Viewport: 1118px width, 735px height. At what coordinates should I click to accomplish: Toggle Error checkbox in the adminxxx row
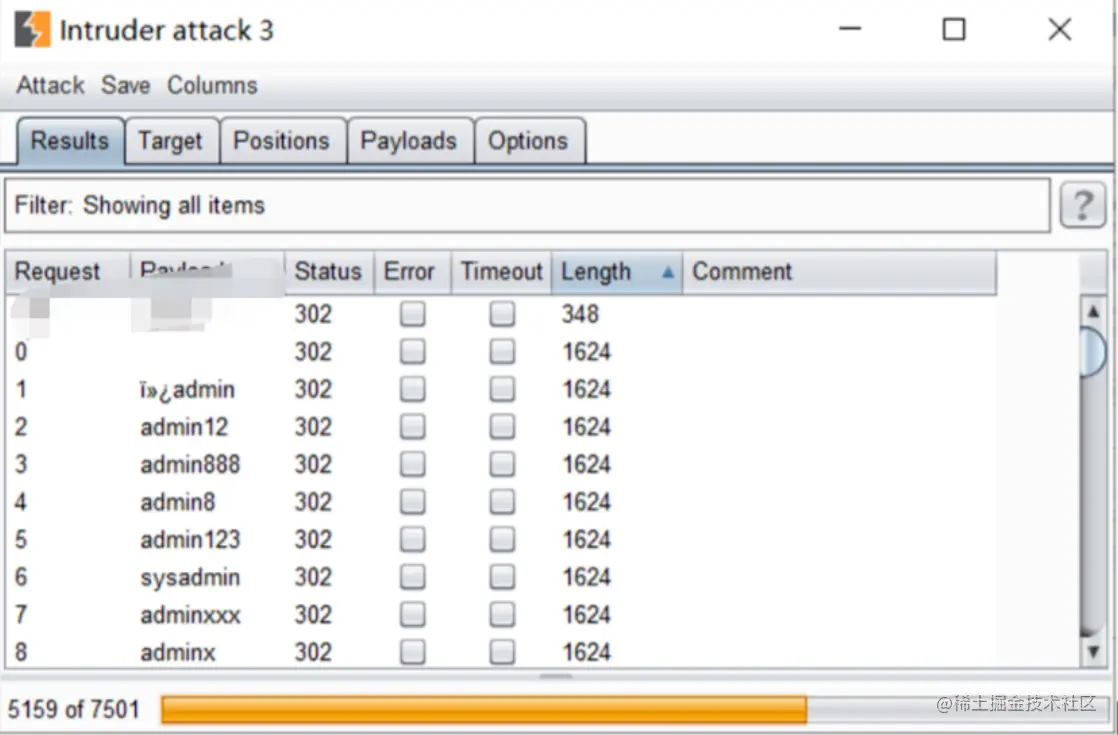412,615
